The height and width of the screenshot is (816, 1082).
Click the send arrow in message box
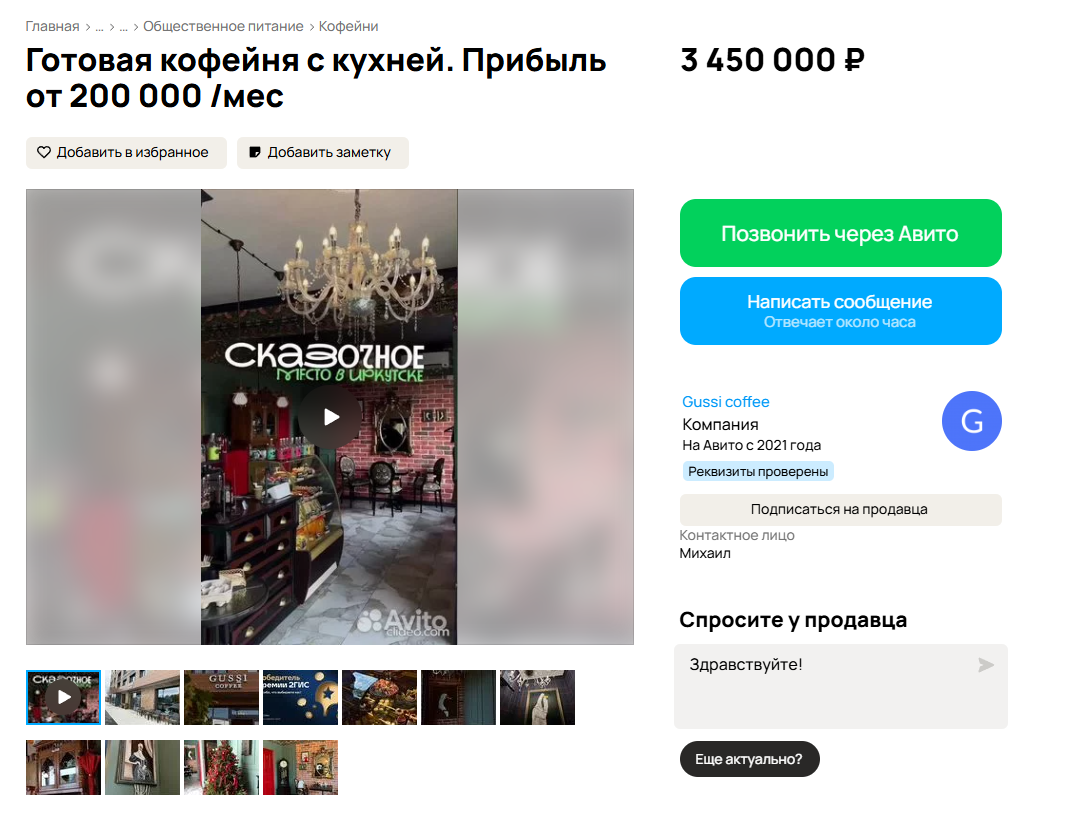tap(986, 665)
